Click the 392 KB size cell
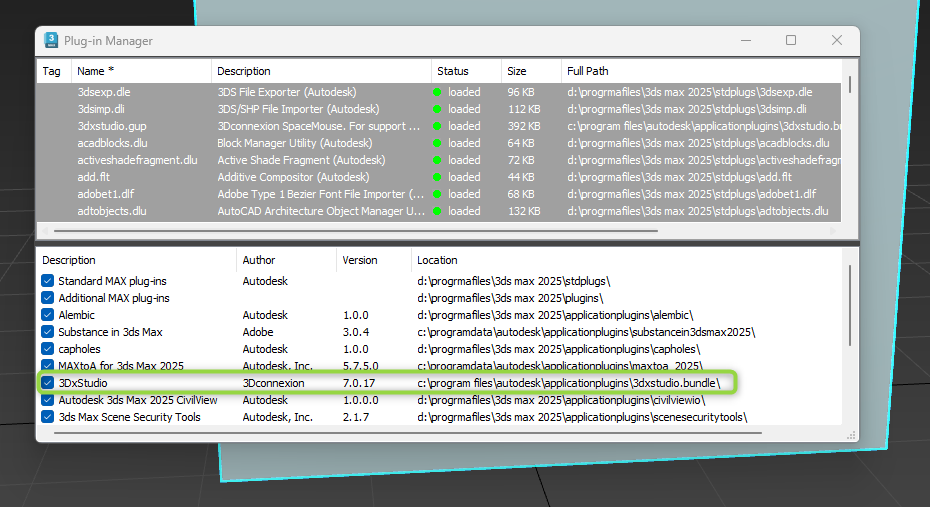The height and width of the screenshot is (507, 930). tap(524, 126)
